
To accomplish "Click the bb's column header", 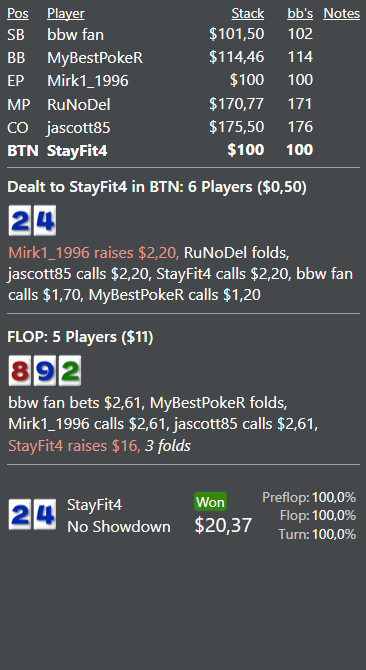I will 300,14.
